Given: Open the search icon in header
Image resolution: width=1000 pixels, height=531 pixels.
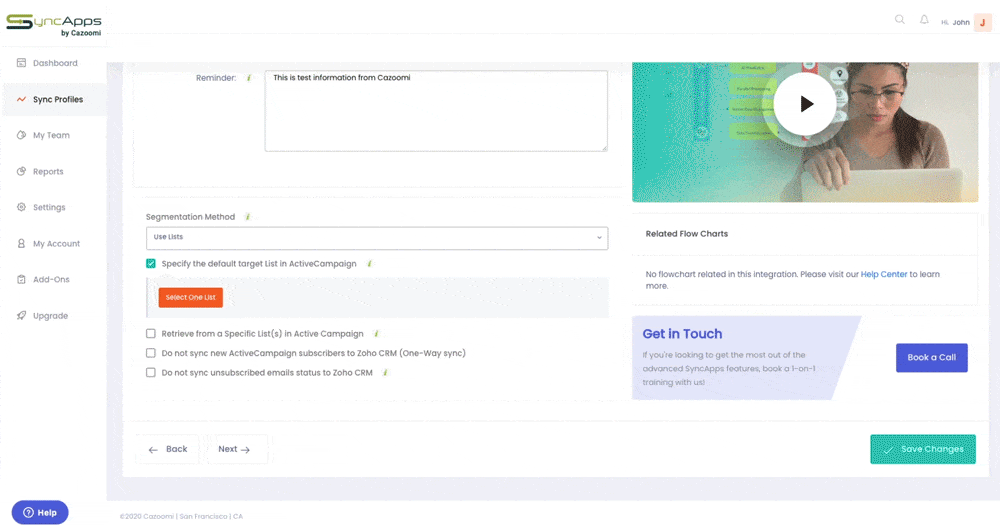Looking at the screenshot, I should (899, 20).
